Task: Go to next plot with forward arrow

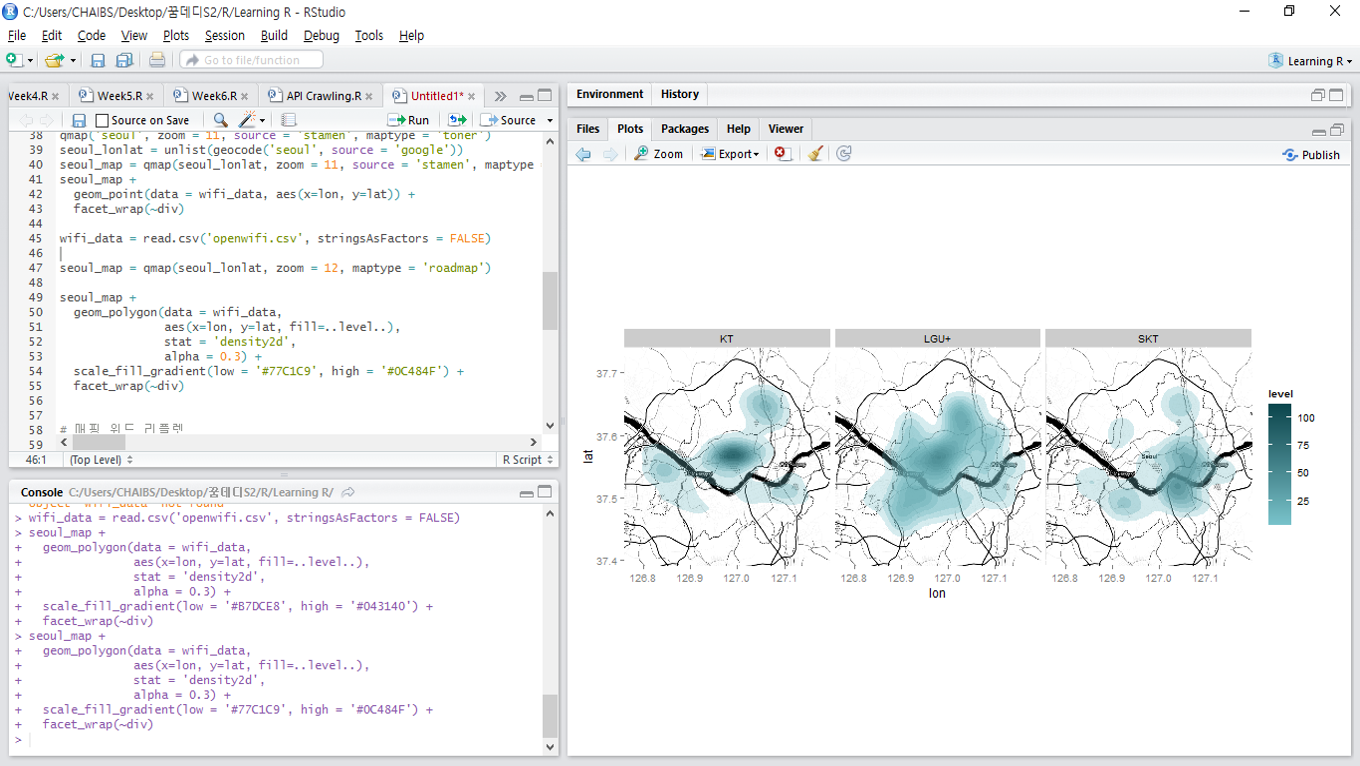Action: coord(610,154)
